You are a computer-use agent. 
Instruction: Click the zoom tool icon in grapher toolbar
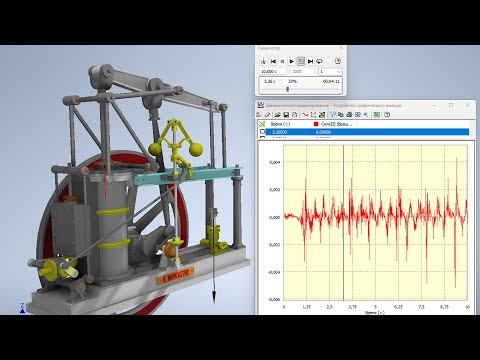pos(366,115)
